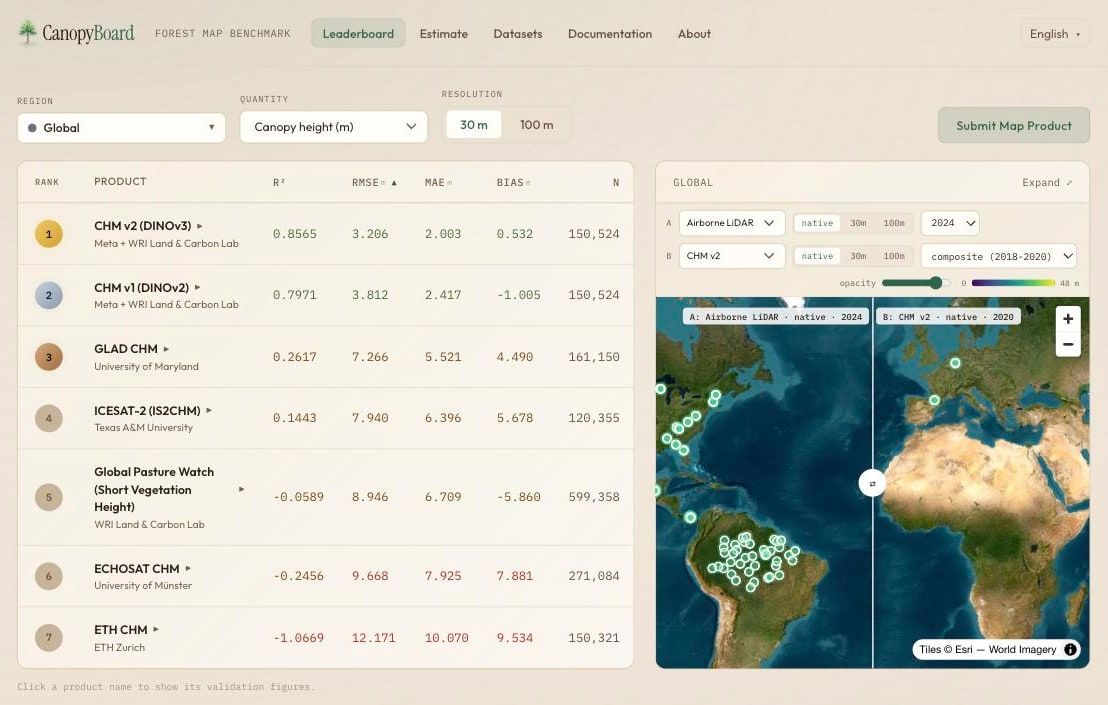Click the BIAS column sort icon
This screenshot has height=705, width=1108.
(x=528, y=182)
